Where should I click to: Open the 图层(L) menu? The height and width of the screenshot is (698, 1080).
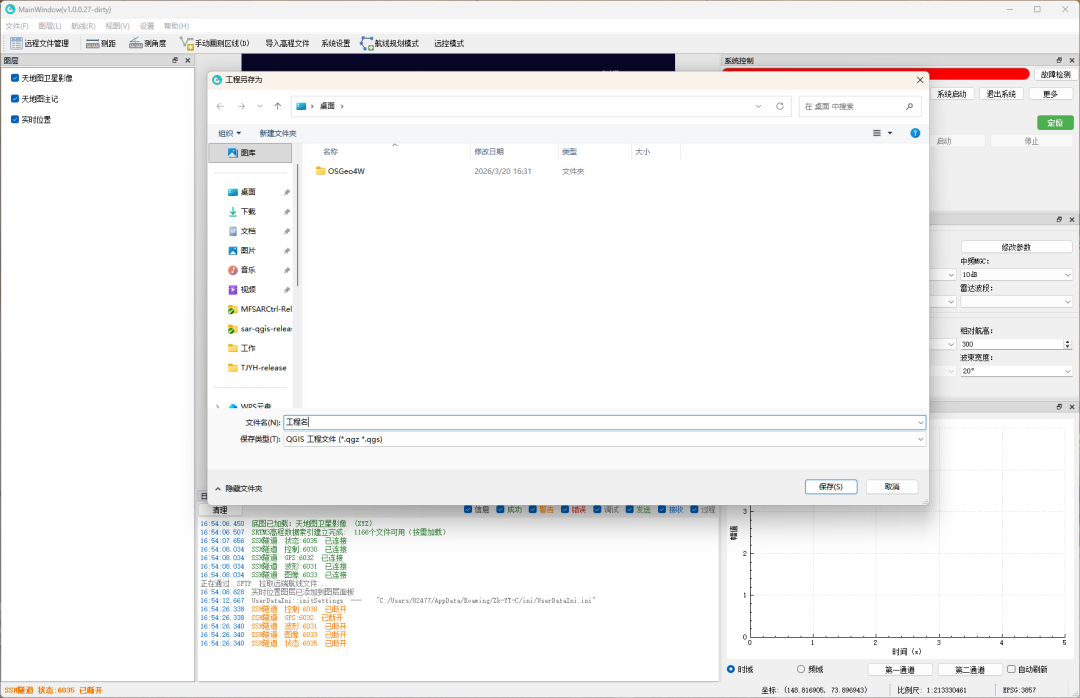point(50,26)
